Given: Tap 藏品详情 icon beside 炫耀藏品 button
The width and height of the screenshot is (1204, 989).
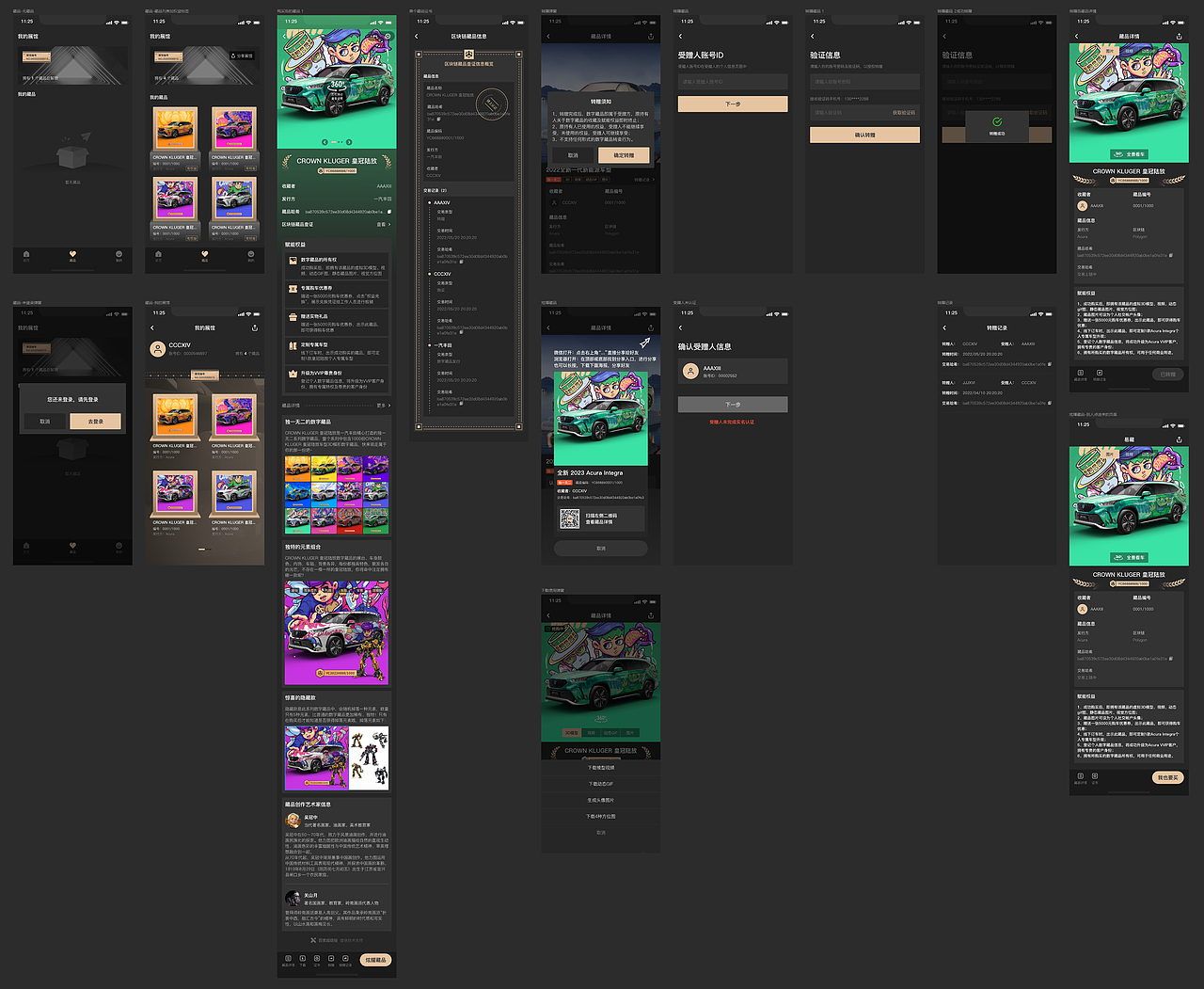Looking at the screenshot, I should (x=289, y=960).
